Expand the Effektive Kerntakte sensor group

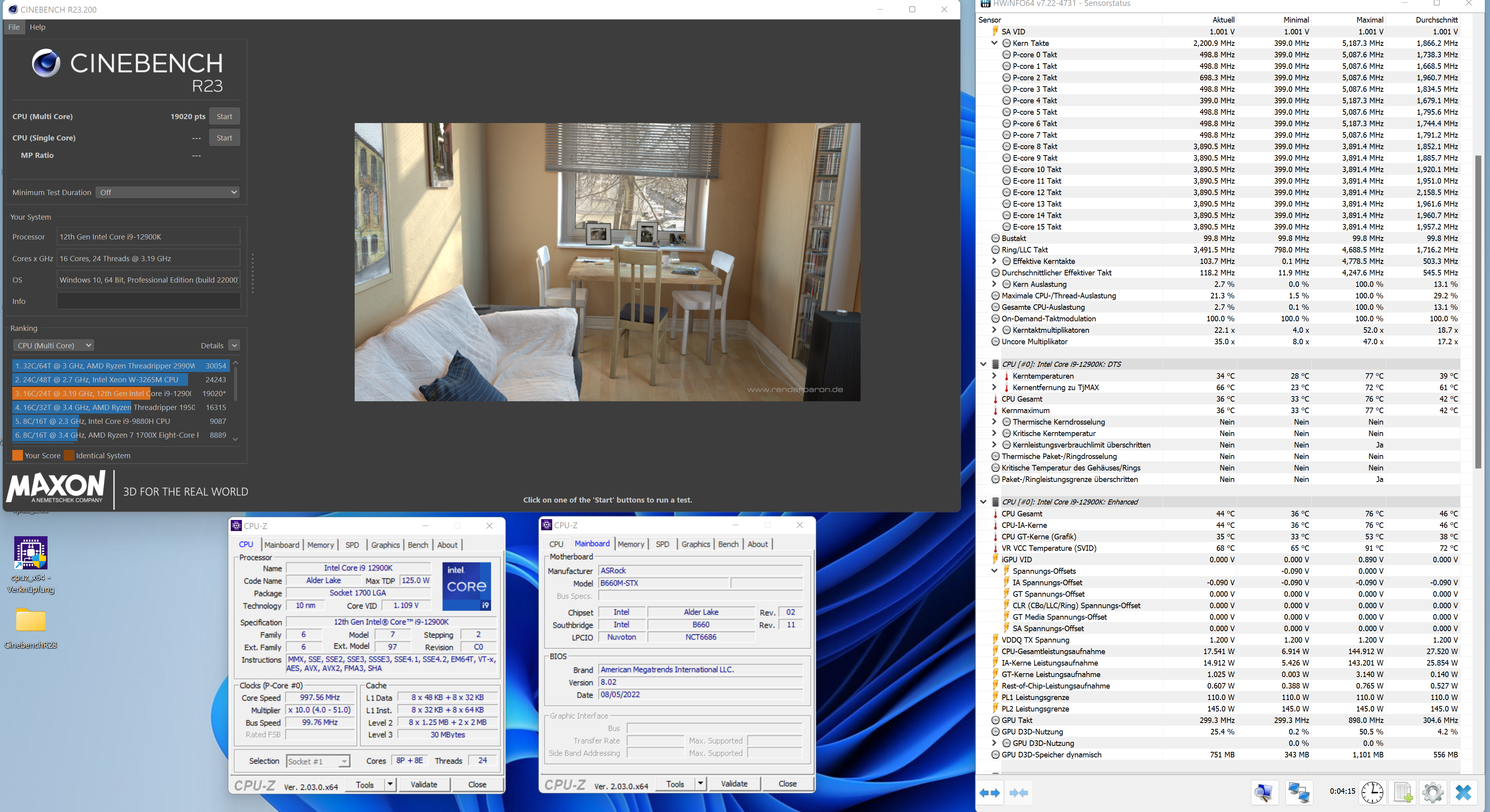click(994, 261)
